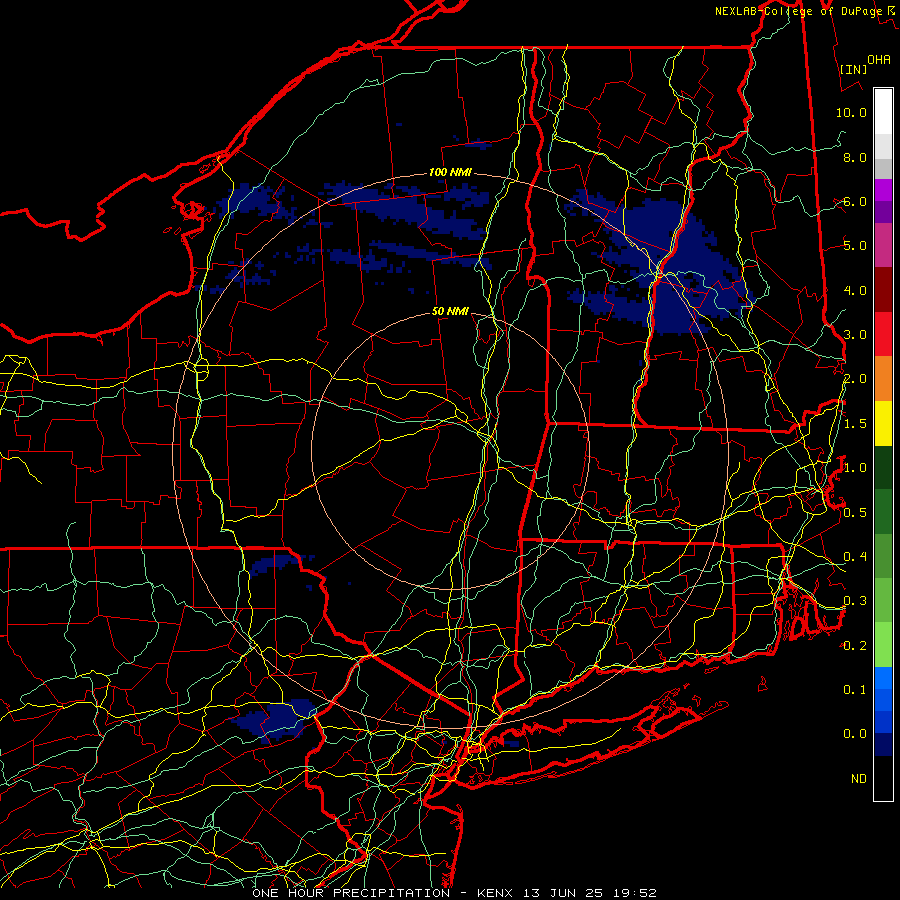900x900 pixels.
Task: Select the bright red legend swatch
Action: pyautogui.click(x=883, y=335)
